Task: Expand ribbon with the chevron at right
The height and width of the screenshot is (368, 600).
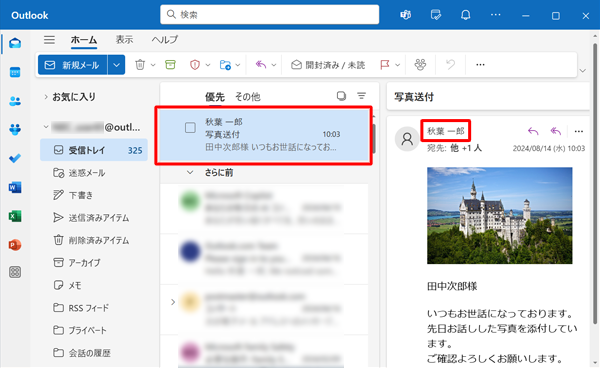Action: click(583, 71)
